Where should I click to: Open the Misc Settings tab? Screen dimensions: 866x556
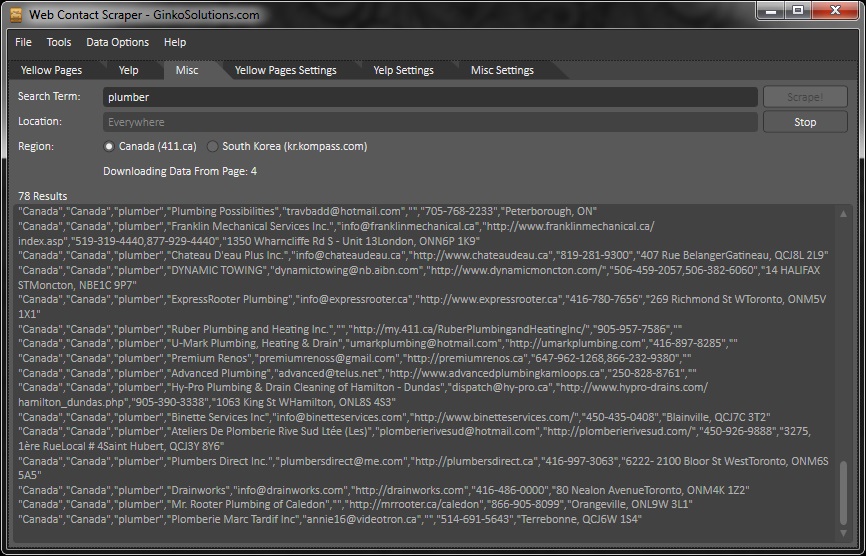[x=502, y=70]
